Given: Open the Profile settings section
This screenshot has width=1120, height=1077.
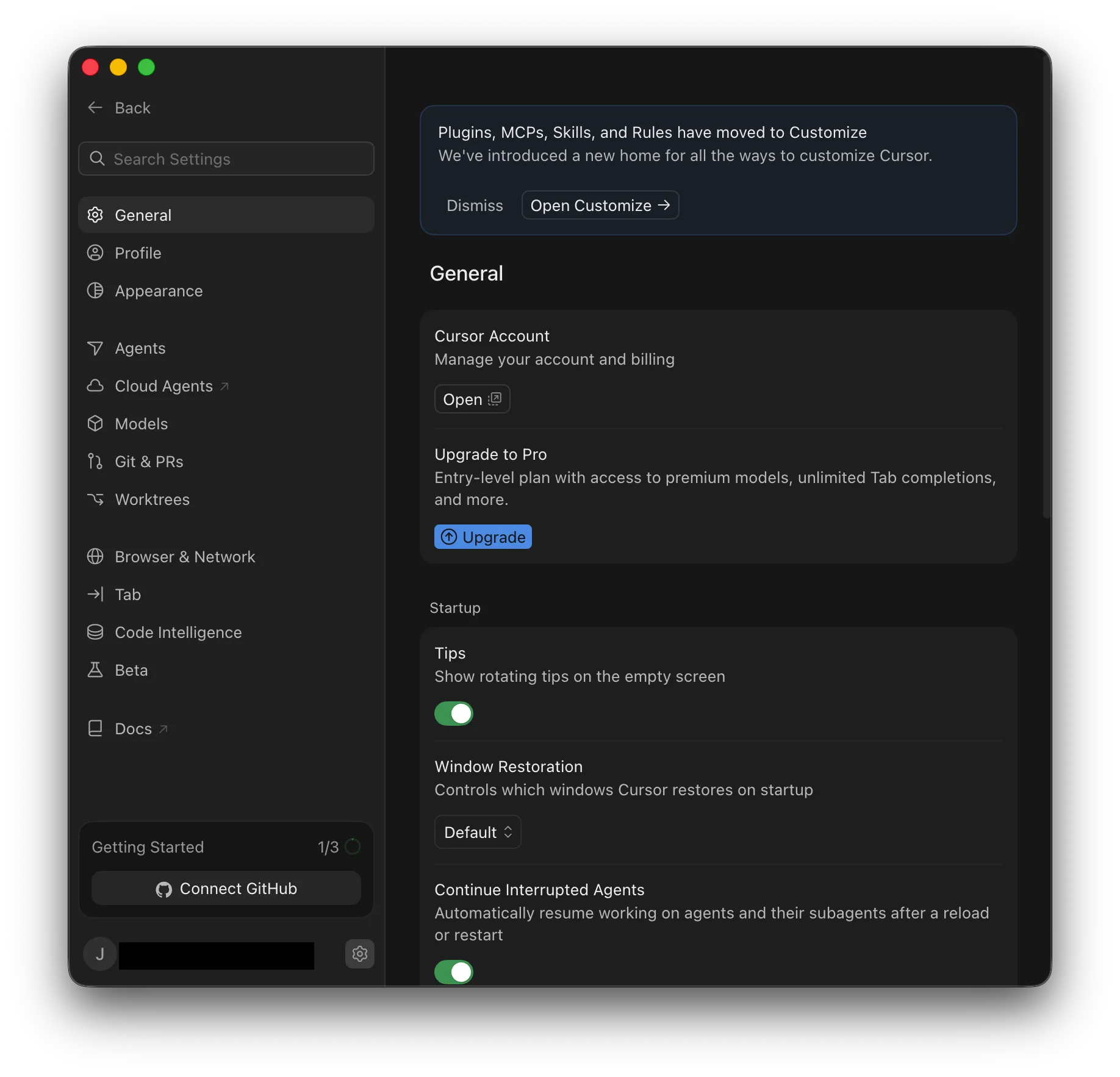Looking at the screenshot, I should (x=226, y=252).
